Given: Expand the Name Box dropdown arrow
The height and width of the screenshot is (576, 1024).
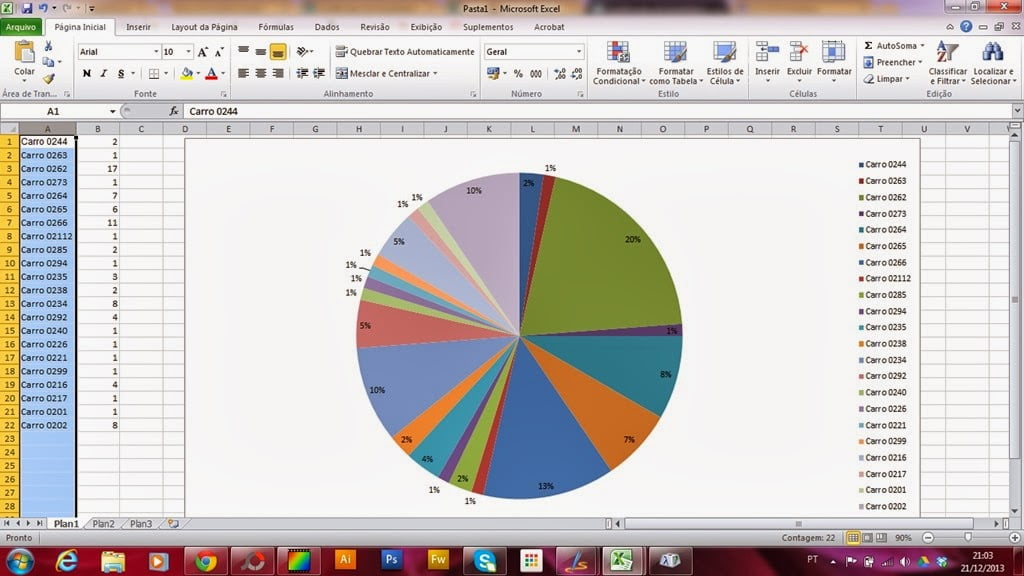Looking at the screenshot, I should [112, 112].
